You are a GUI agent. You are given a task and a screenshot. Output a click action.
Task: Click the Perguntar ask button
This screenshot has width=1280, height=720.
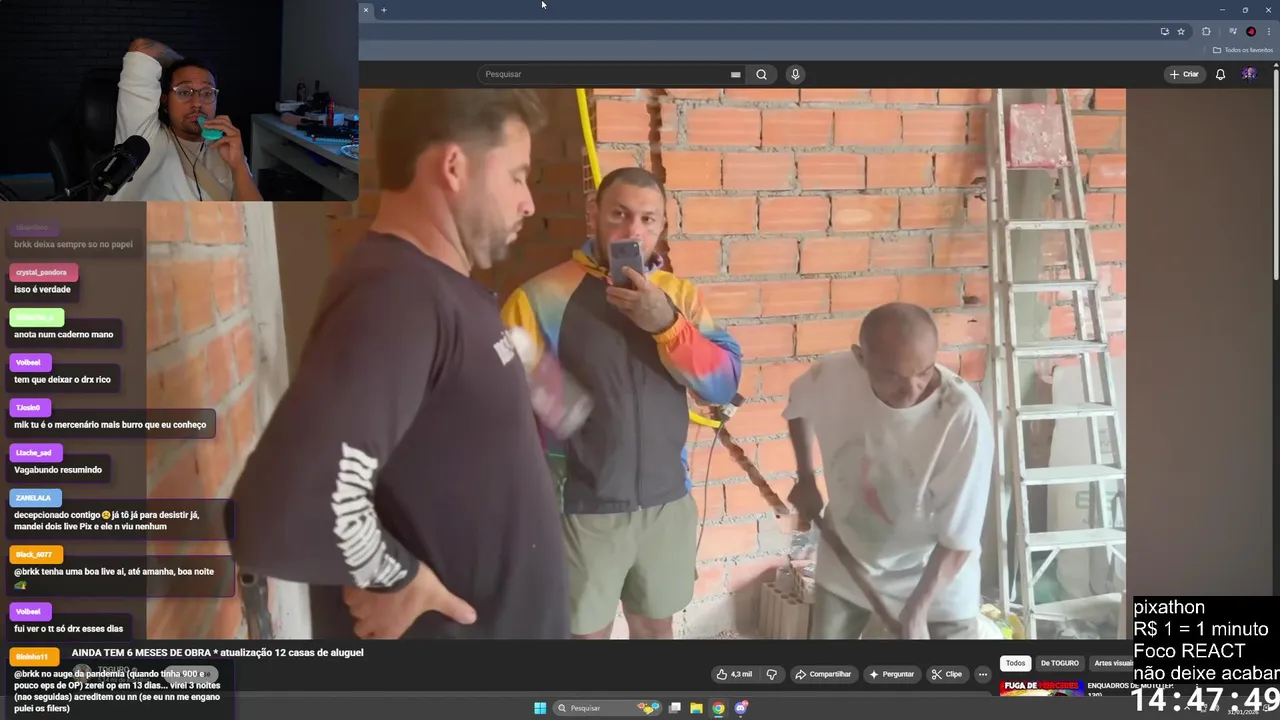coord(892,674)
